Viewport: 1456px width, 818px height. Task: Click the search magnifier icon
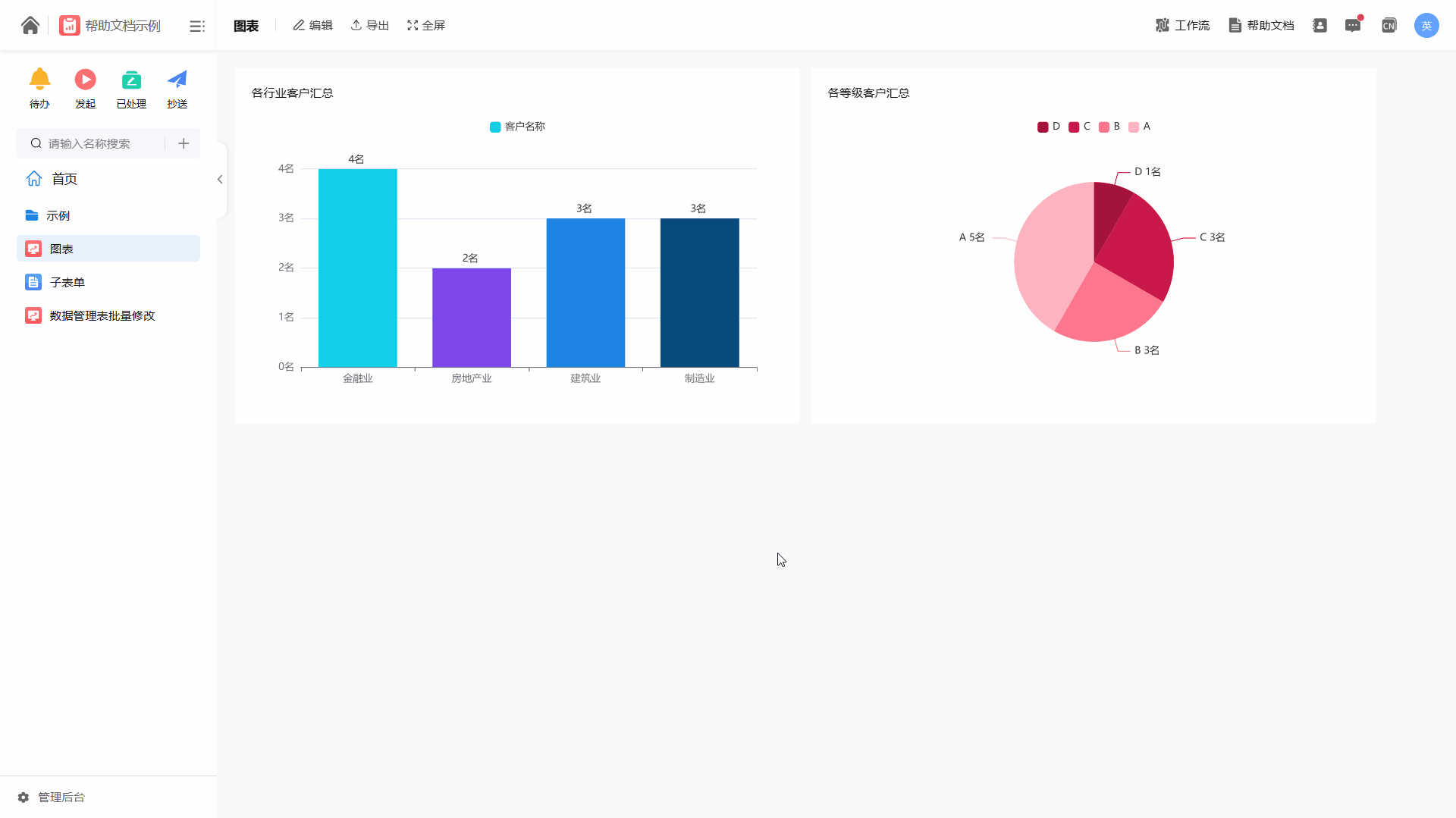(x=36, y=143)
